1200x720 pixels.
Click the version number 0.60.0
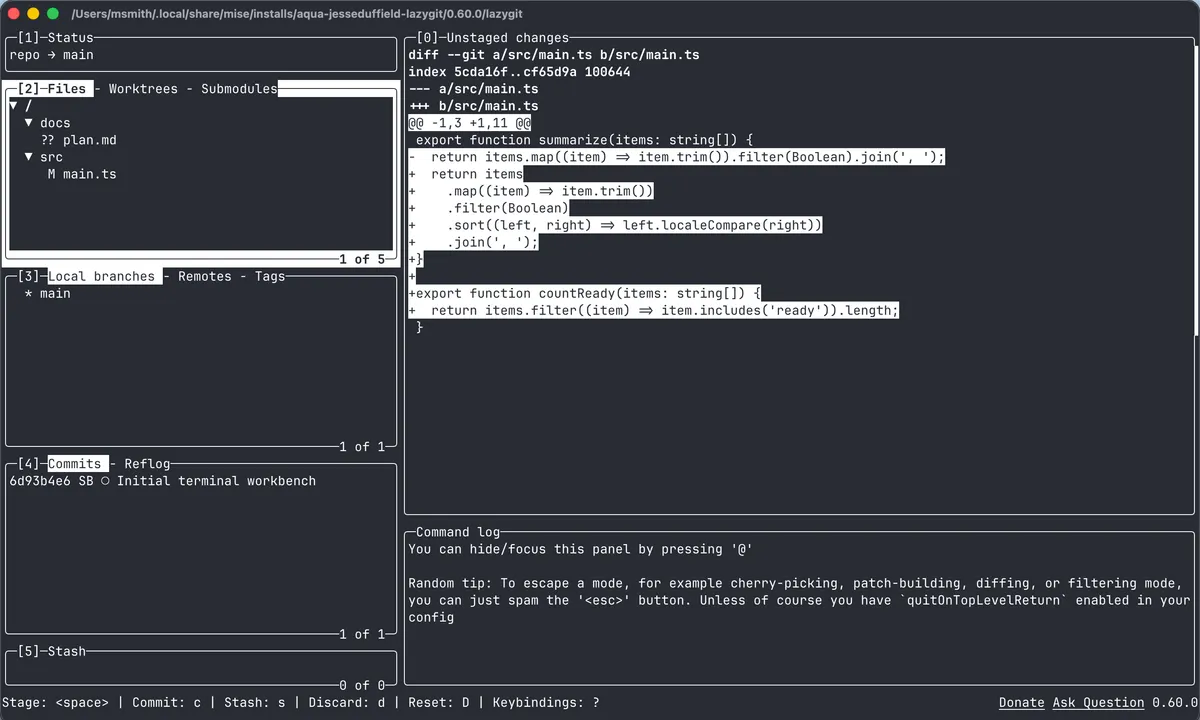pos(1175,703)
